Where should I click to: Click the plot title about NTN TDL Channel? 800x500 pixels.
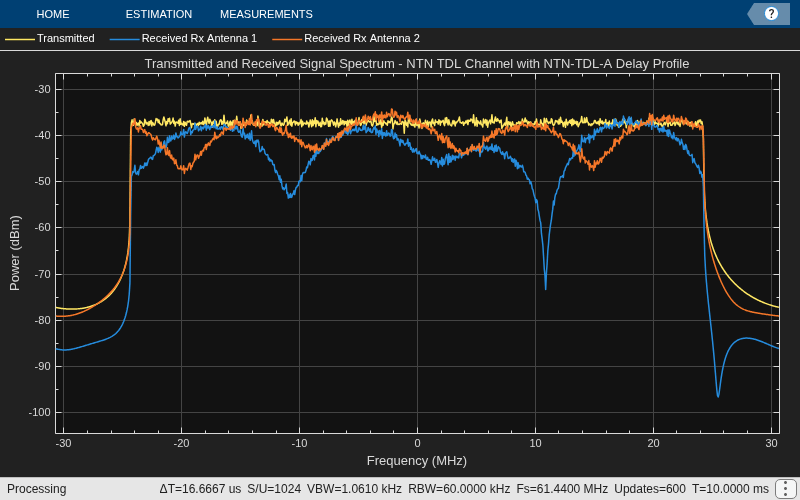pyautogui.click(x=417, y=64)
